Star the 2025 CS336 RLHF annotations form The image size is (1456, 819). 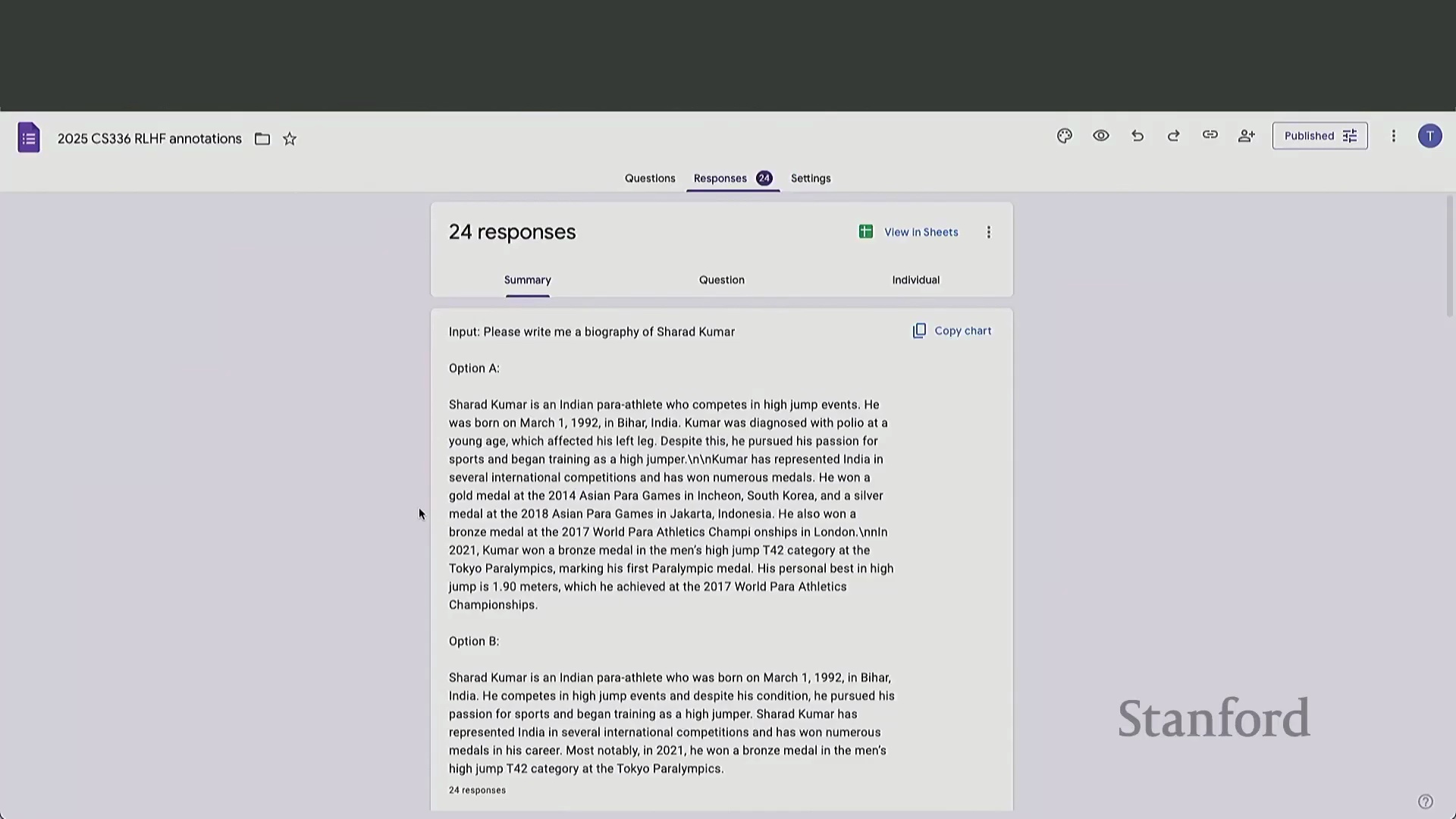tap(290, 139)
